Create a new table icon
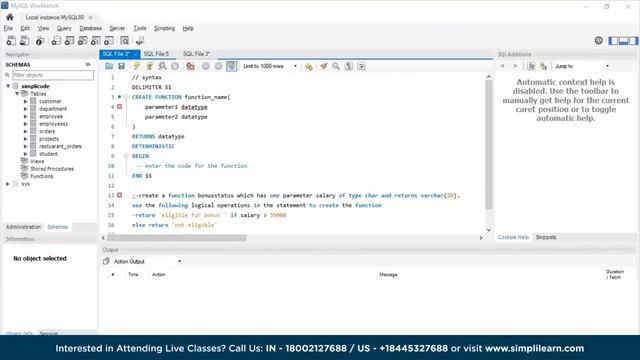 69,40
